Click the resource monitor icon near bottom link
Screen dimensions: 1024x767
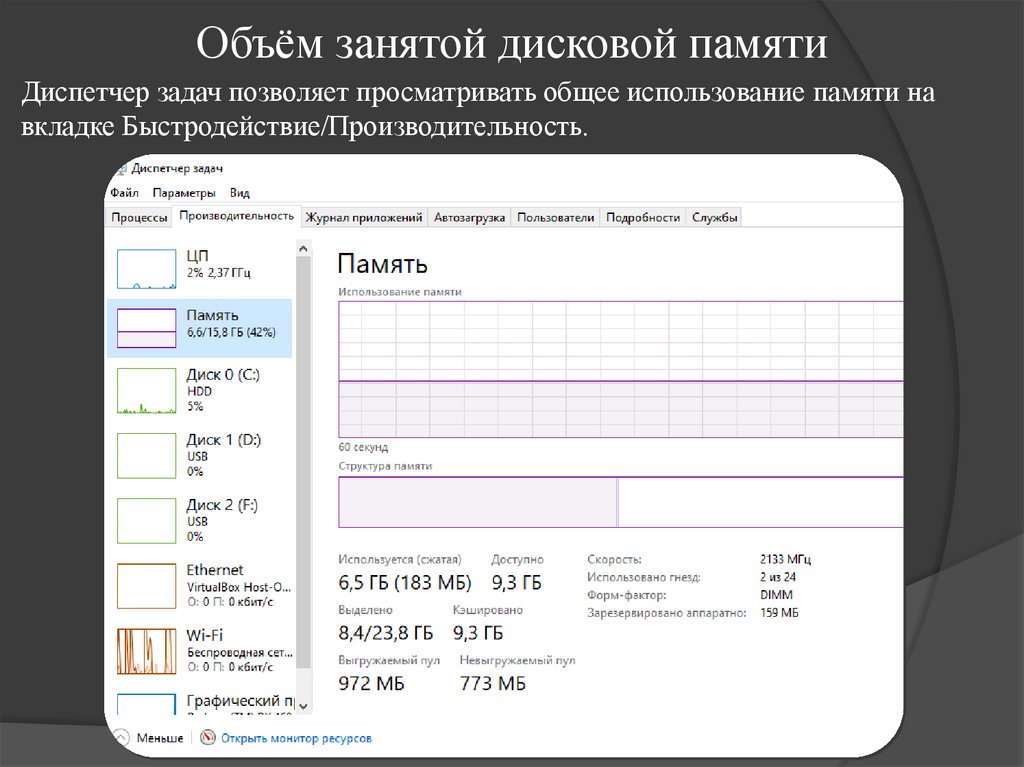tap(206, 737)
